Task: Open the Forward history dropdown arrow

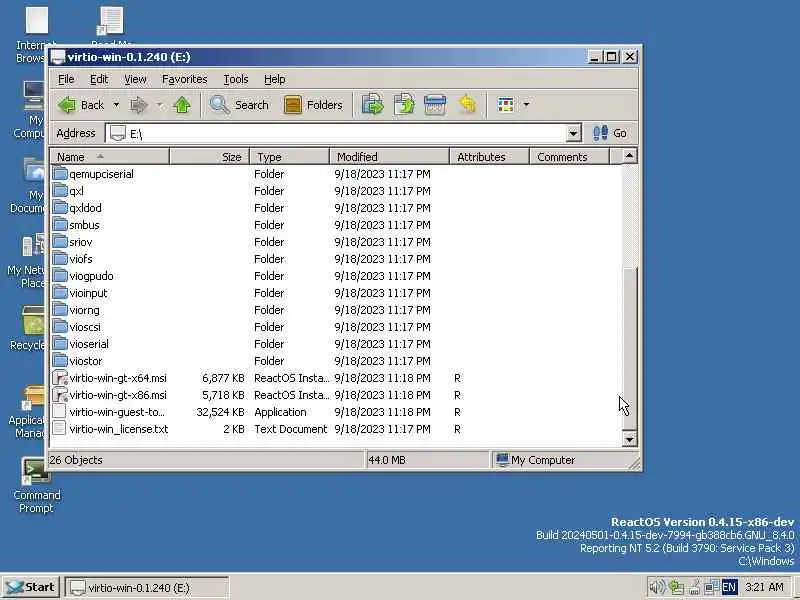Action: [x=160, y=105]
